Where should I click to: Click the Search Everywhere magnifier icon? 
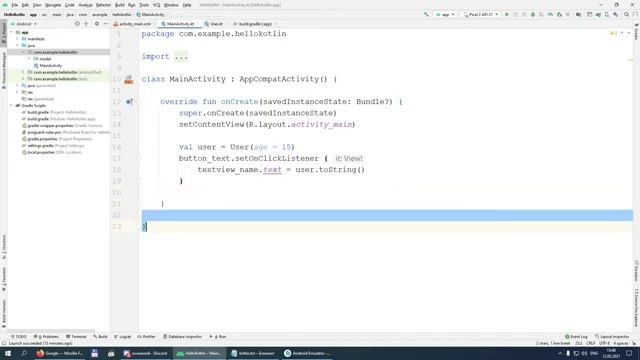coord(626,14)
